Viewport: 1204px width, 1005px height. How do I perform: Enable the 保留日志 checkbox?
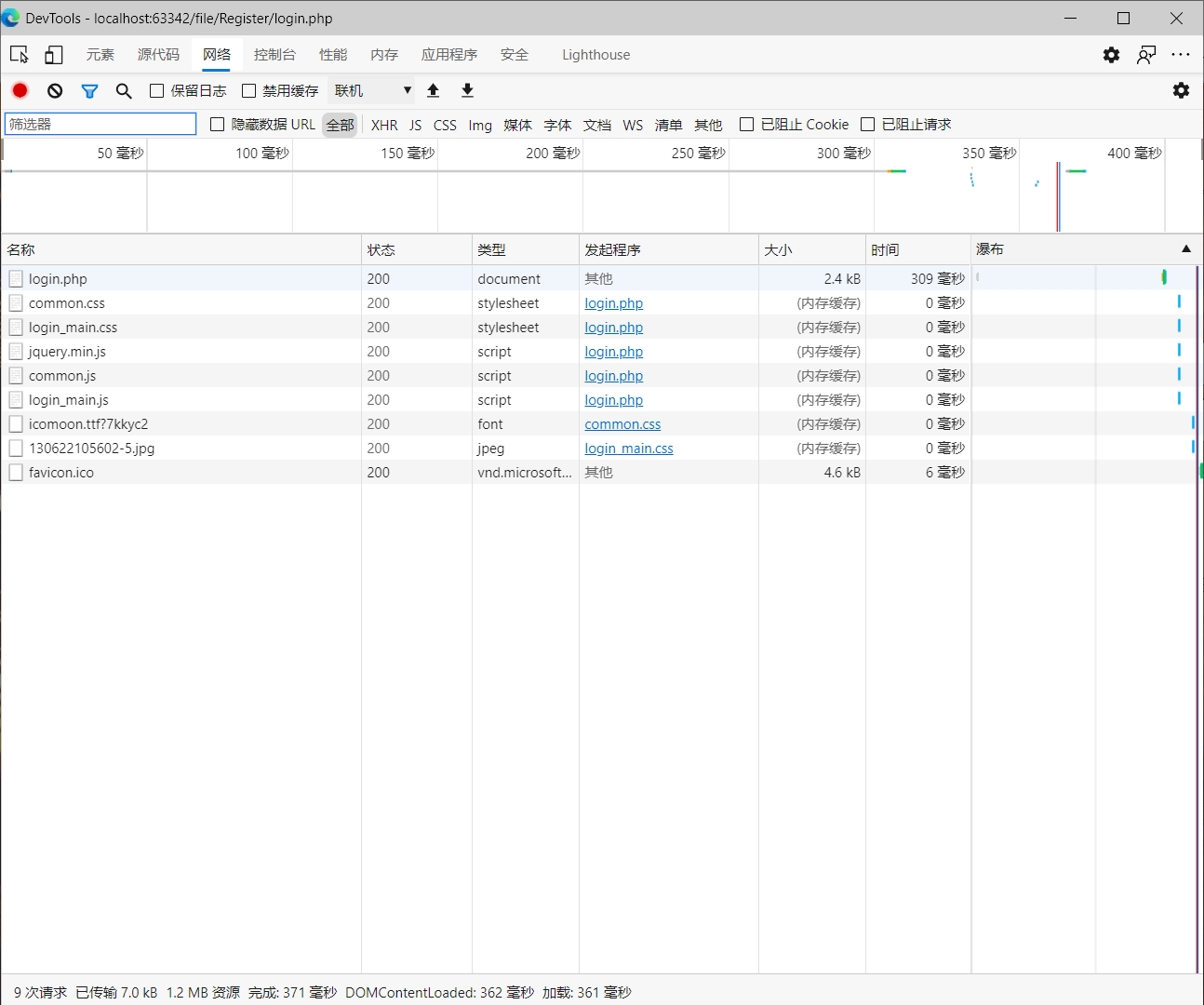pos(157,90)
